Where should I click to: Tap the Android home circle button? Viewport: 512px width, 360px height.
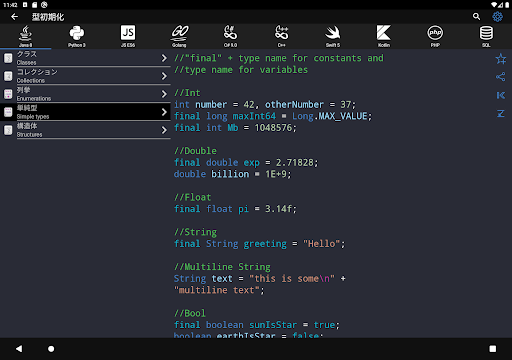[51, 349]
